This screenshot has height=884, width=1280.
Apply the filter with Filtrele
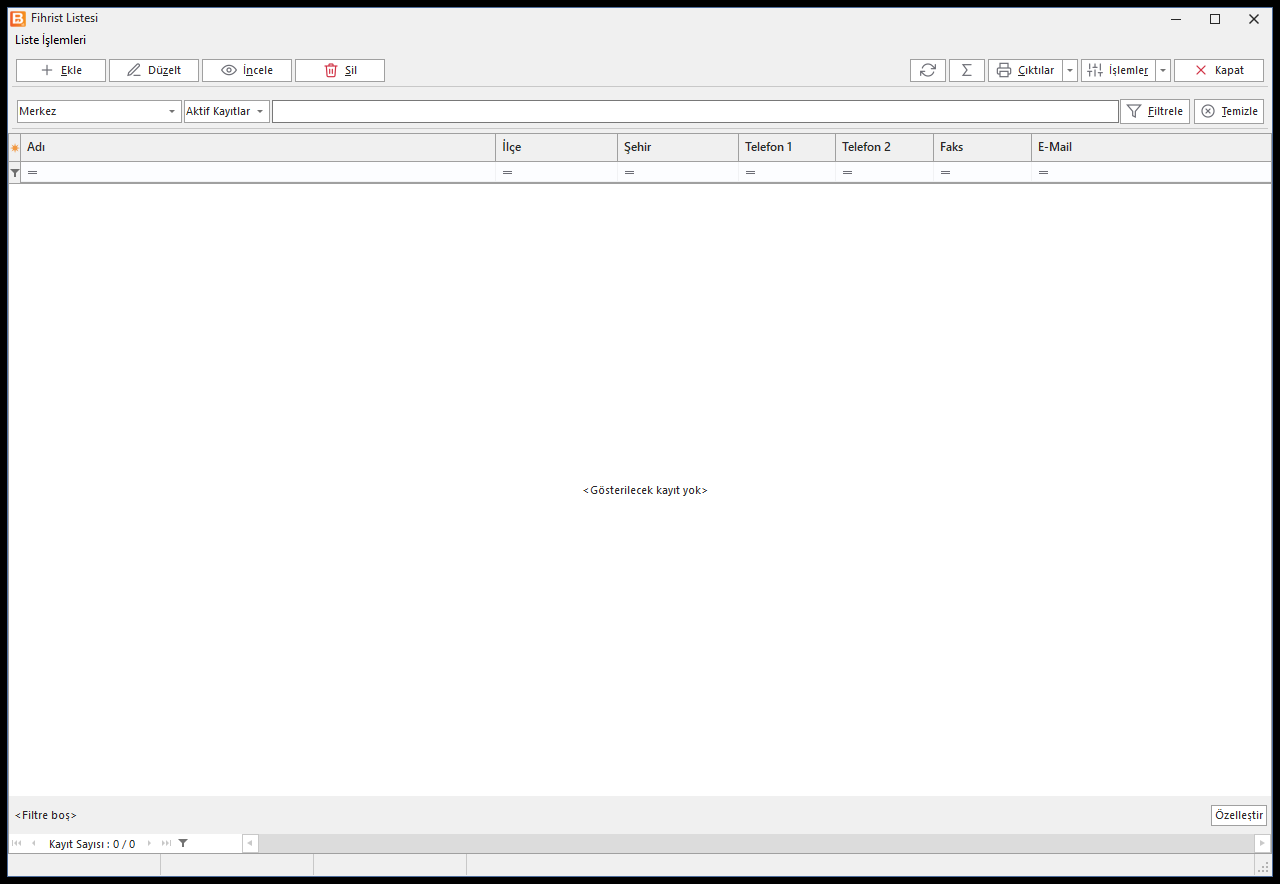1155,111
